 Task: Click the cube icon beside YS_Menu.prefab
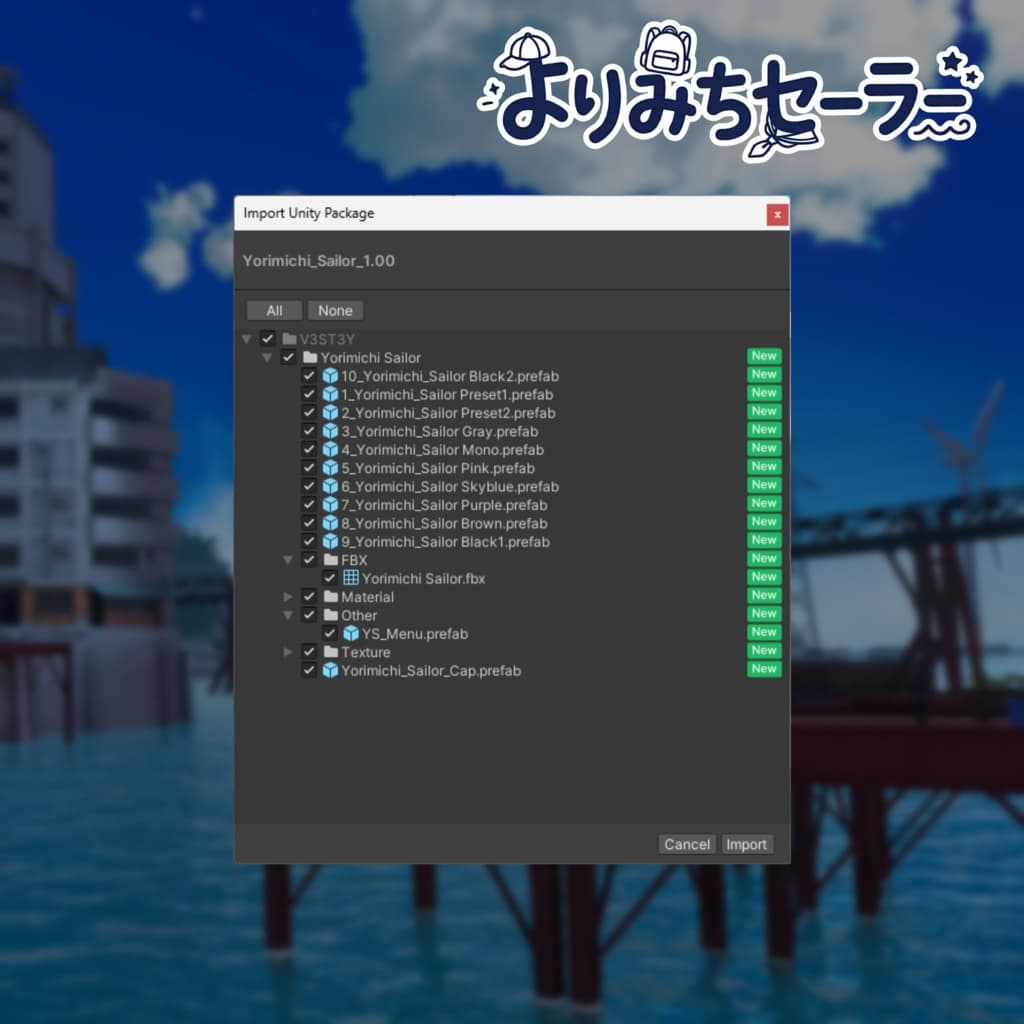pos(352,633)
